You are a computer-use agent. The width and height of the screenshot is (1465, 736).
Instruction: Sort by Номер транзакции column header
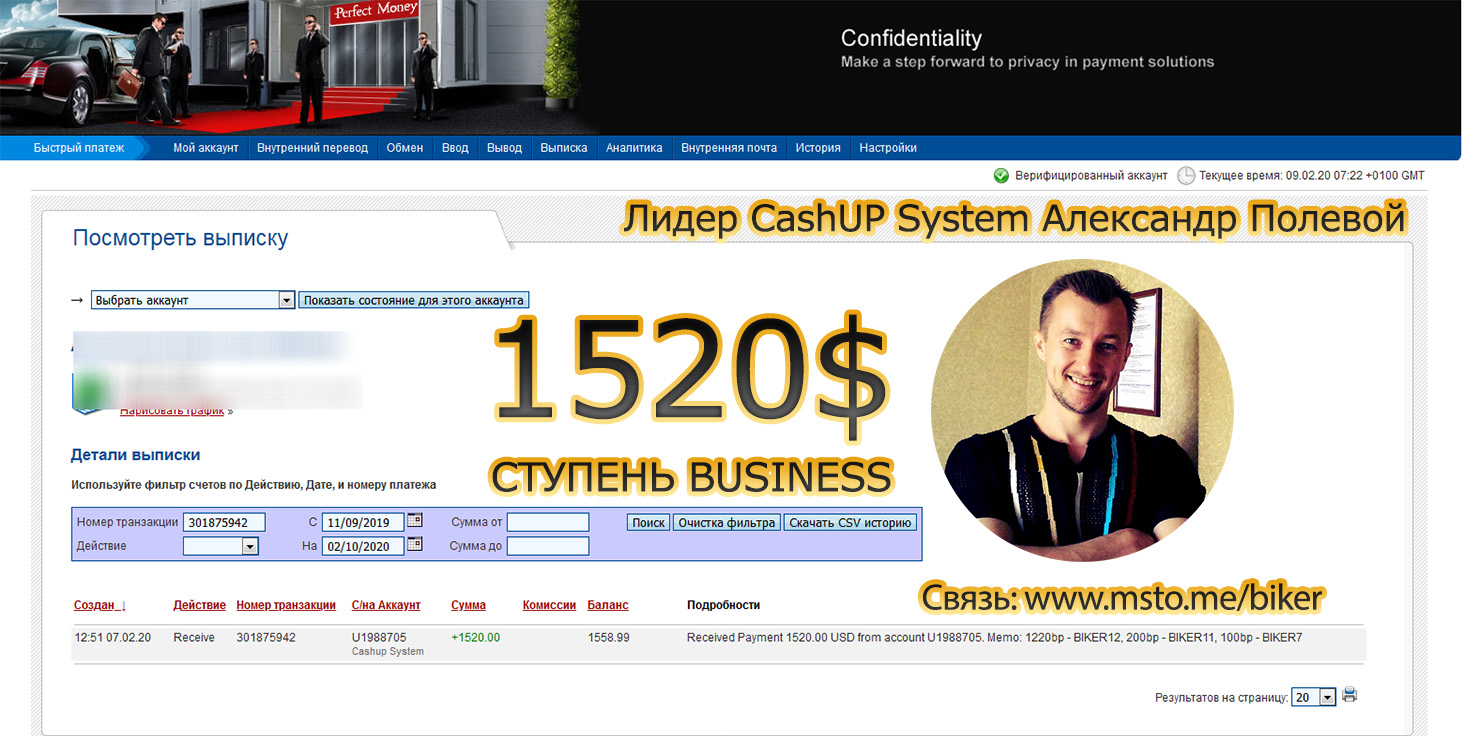coord(286,605)
